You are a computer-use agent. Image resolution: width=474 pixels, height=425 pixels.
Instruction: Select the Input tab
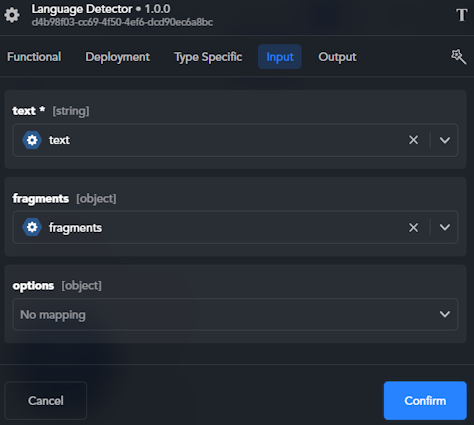280,57
